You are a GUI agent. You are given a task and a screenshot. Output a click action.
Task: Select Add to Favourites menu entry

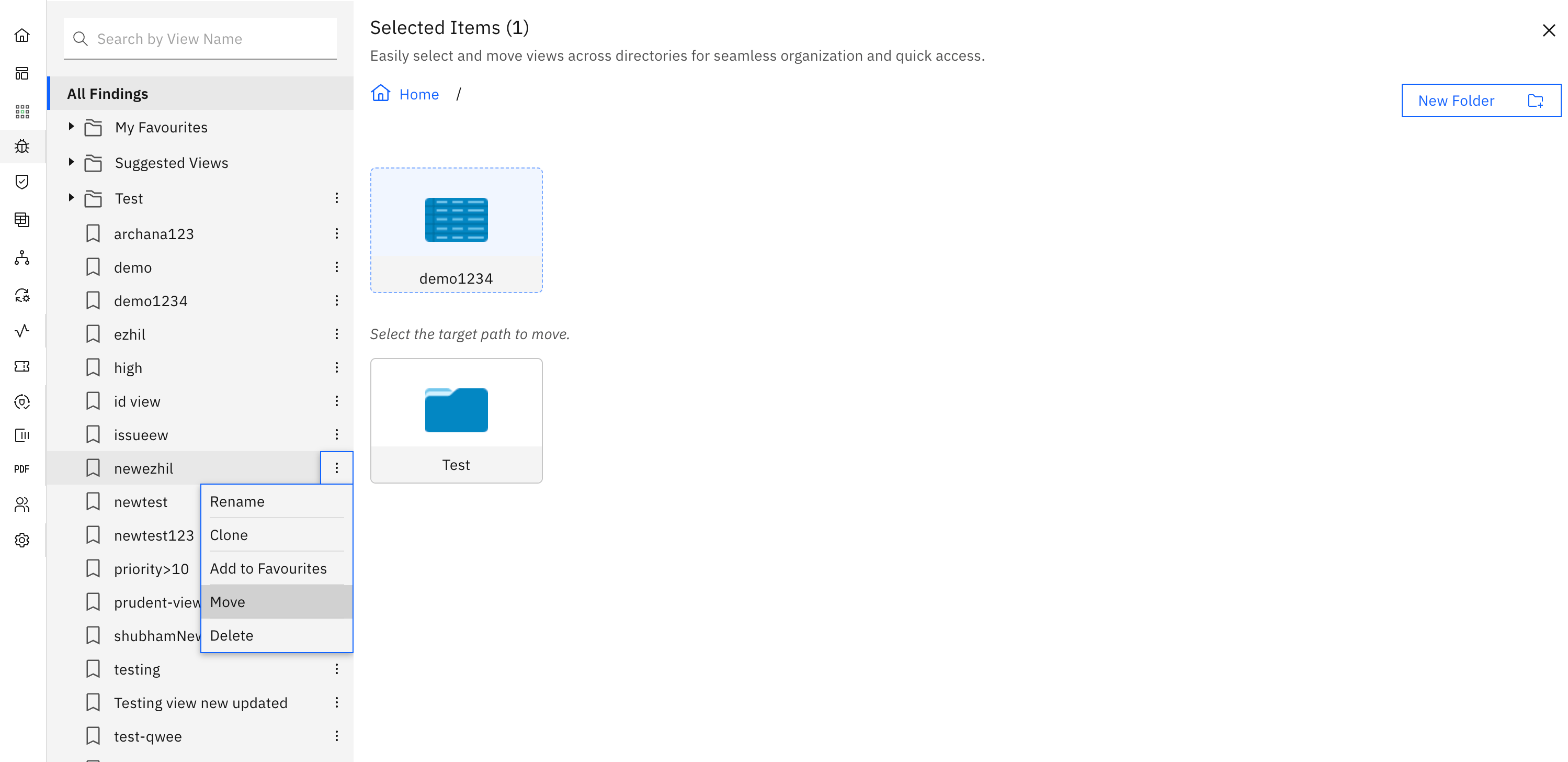(x=277, y=568)
